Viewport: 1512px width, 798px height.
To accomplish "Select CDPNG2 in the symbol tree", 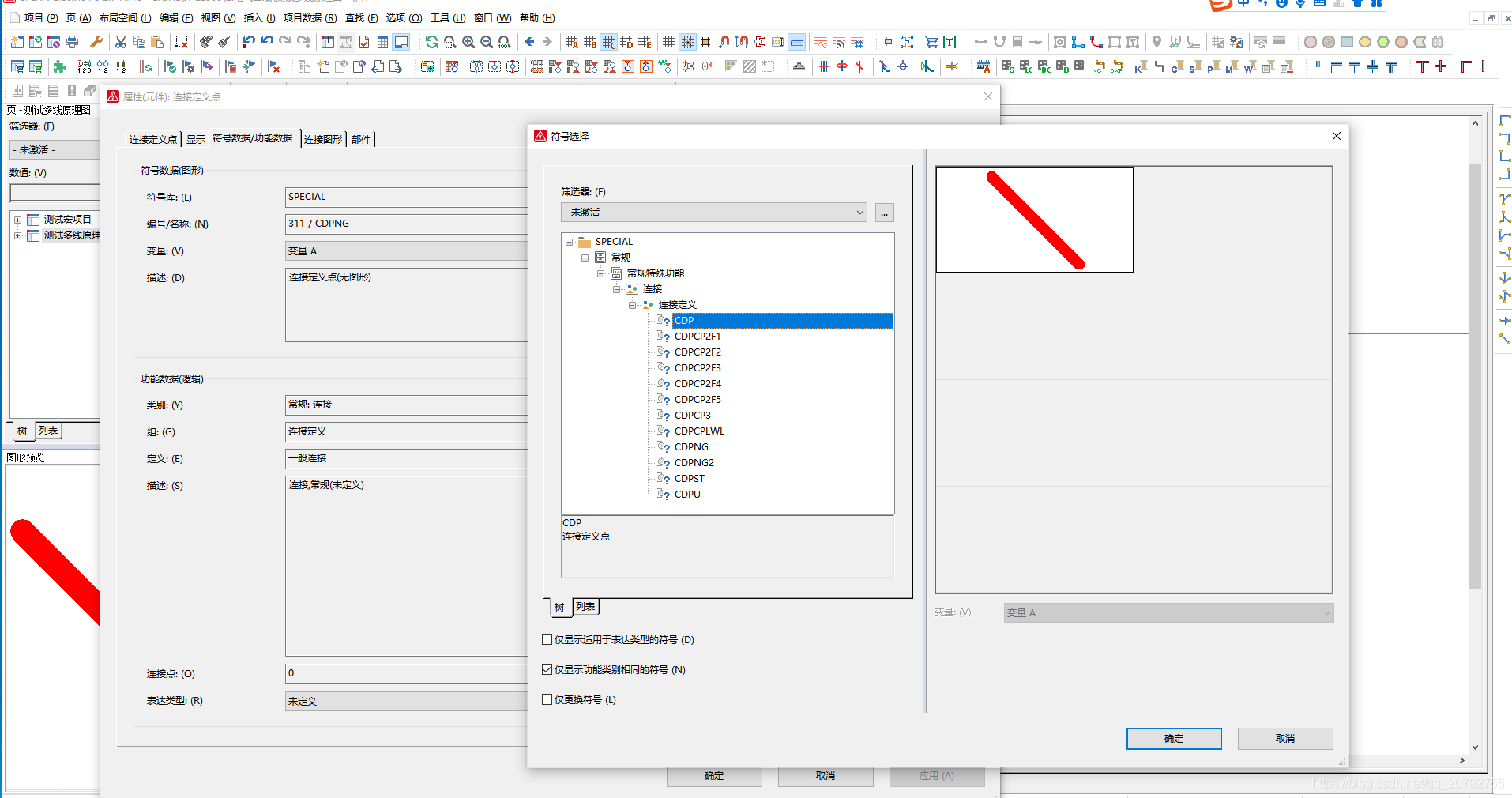I will click(x=694, y=463).
